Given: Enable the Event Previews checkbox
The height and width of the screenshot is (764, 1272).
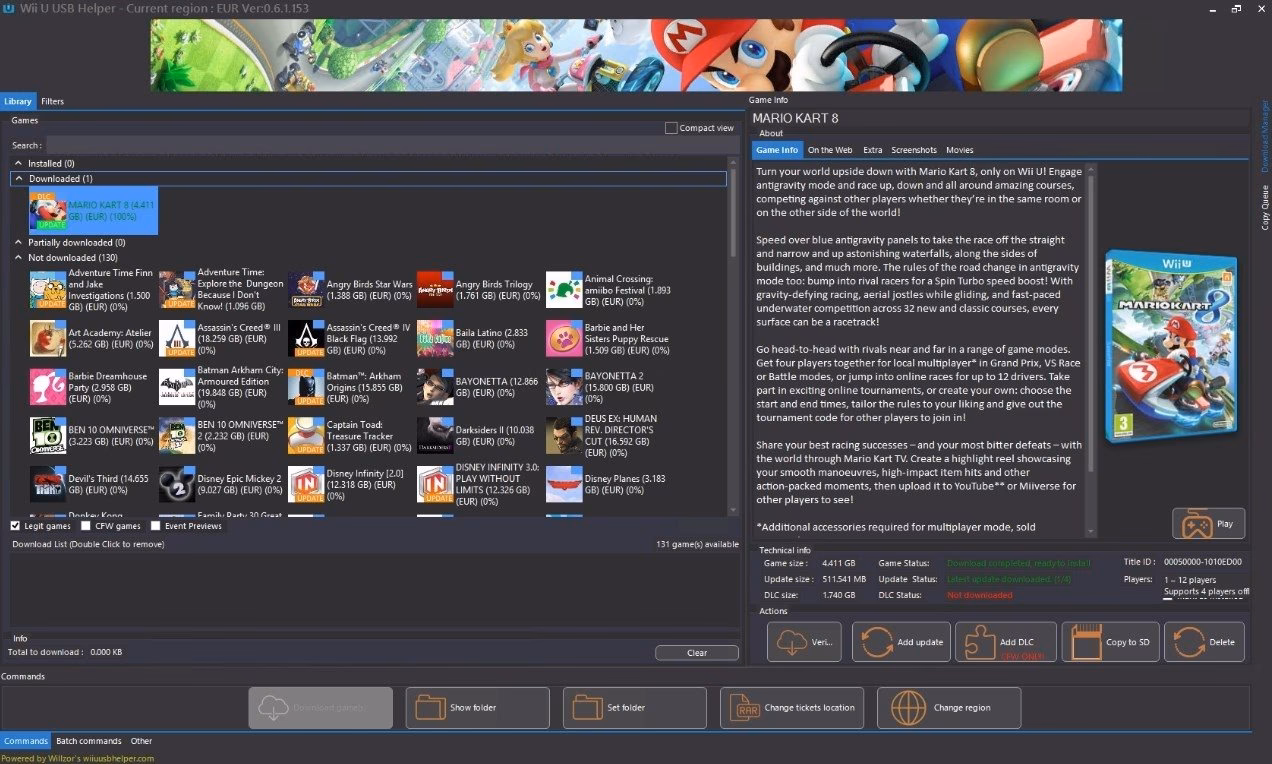Looking at the screenshot, I should coord(155,526).
